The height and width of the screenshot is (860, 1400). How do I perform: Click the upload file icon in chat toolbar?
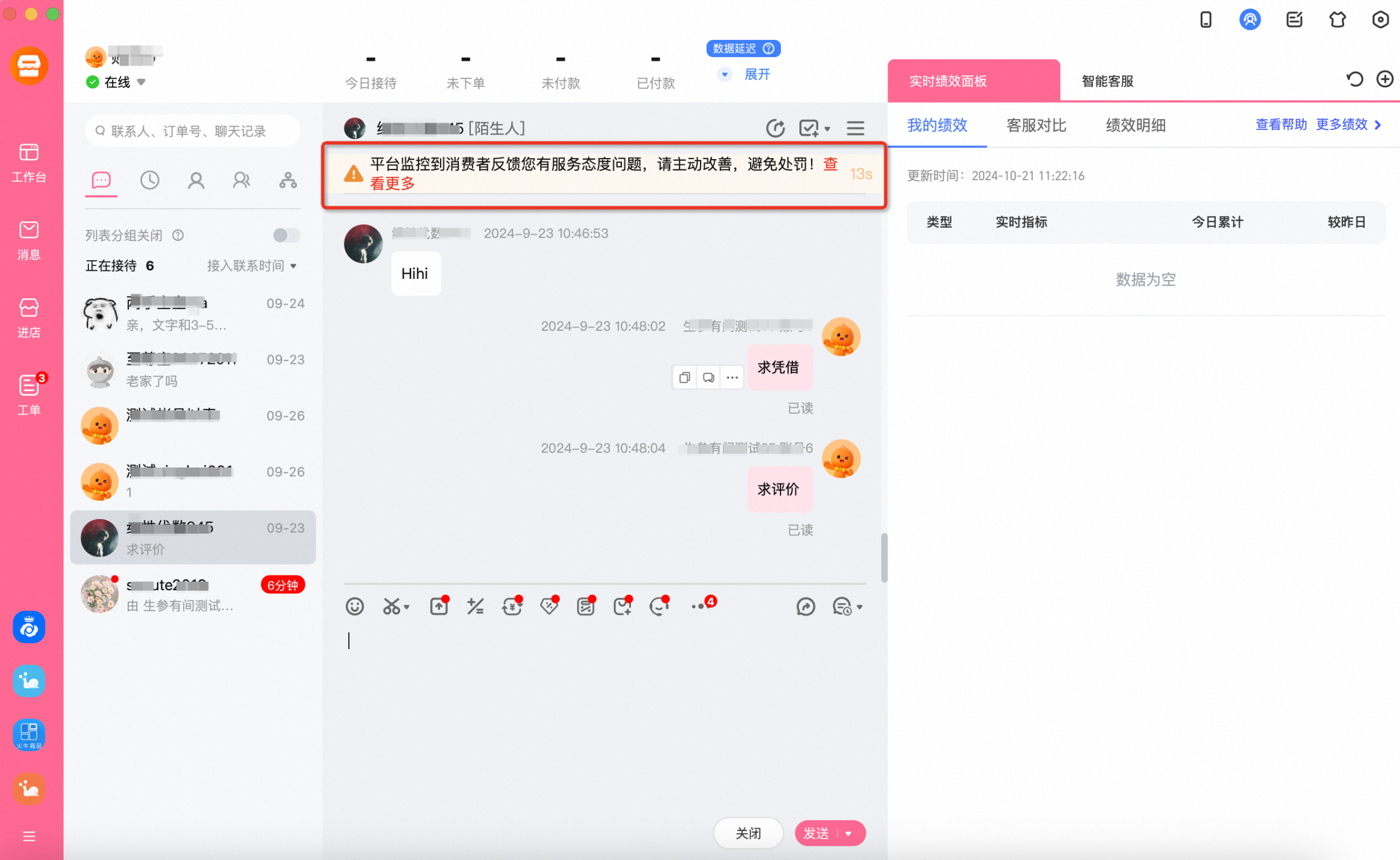tap(439, 606)
